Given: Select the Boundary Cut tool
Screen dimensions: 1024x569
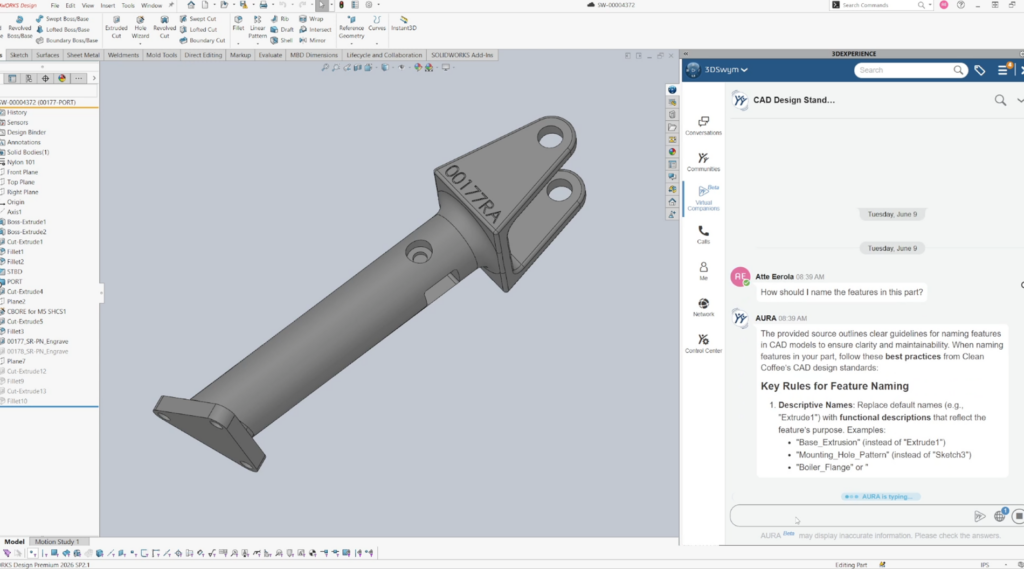Looking at the screenshot, I should (x=202, y=40).
